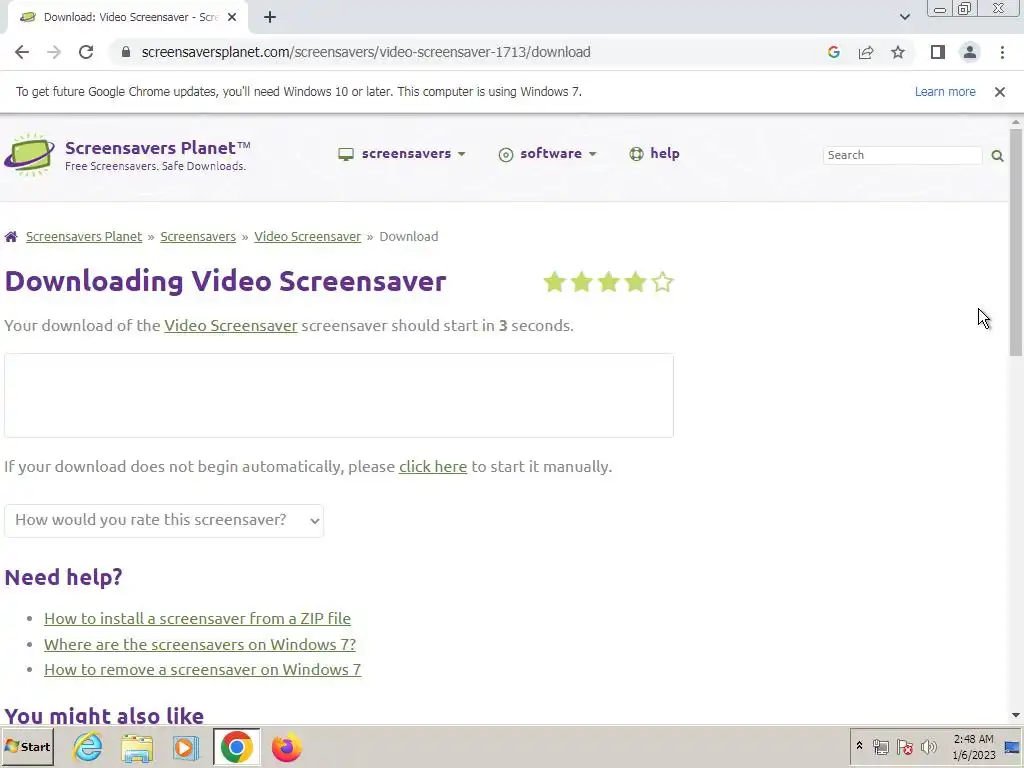Open the Chrome profile avatar
This screenshot has width=1024, height=768.
click(970, 52)
